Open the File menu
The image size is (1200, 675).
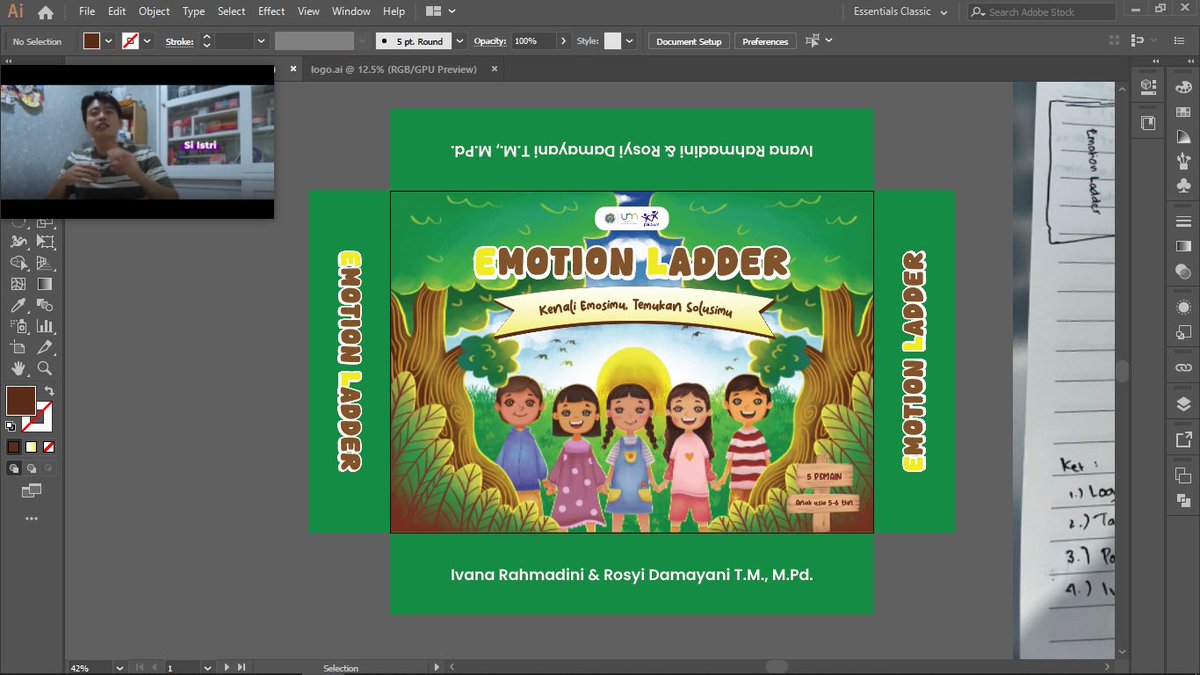(x=87, y=12)
